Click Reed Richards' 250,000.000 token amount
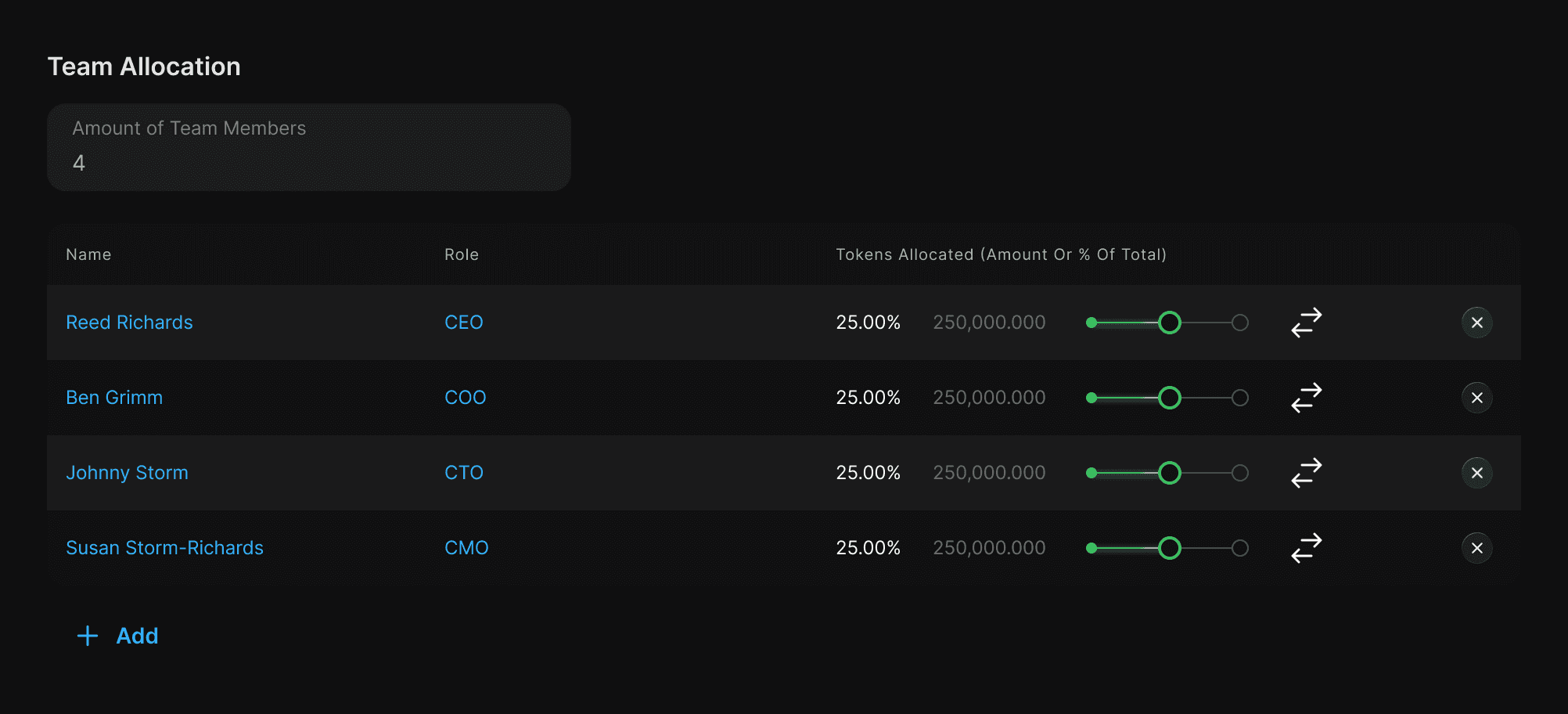The height and width of the screenshot is (714, 1568). [989, 323]
